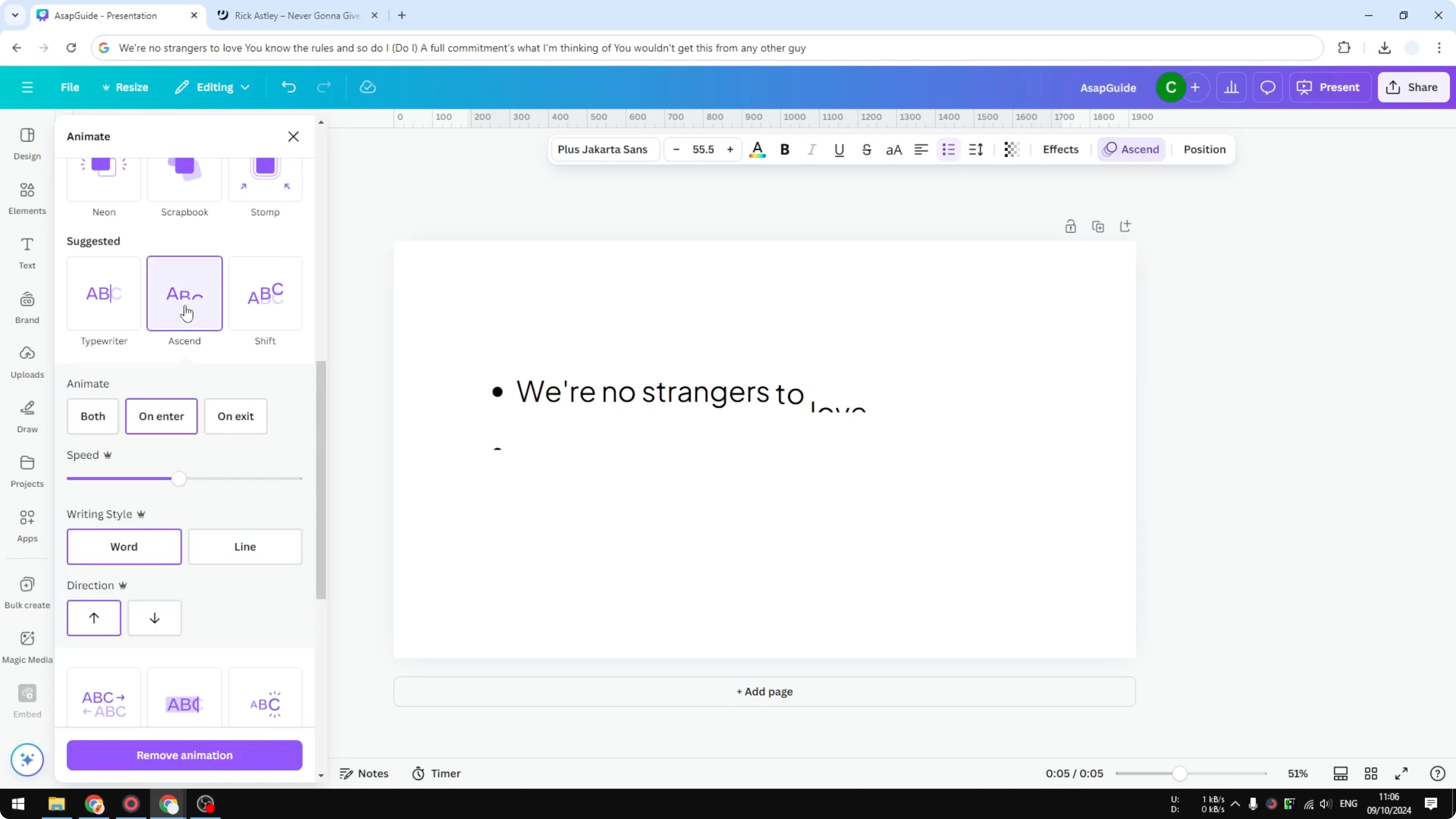Open the Draw sidebar panel
Screen dimensions: 1456x819
pos(27,417)
